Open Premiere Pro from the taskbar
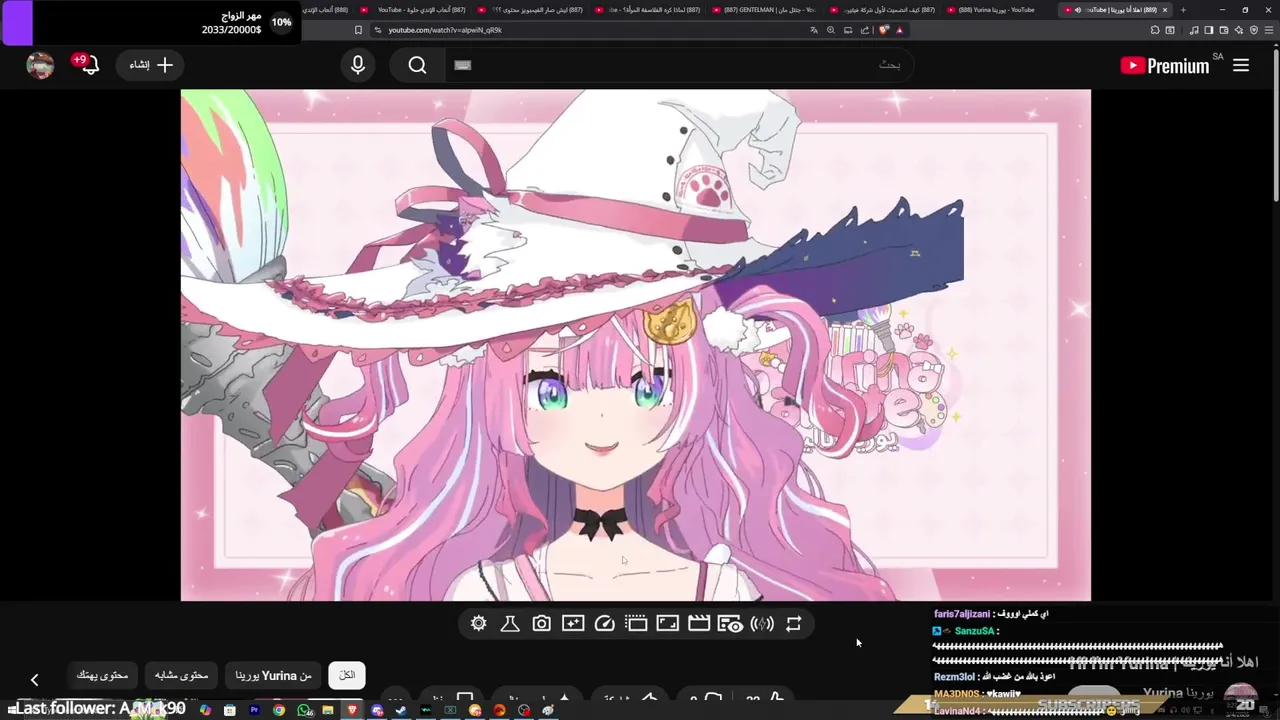 point(254,710)
